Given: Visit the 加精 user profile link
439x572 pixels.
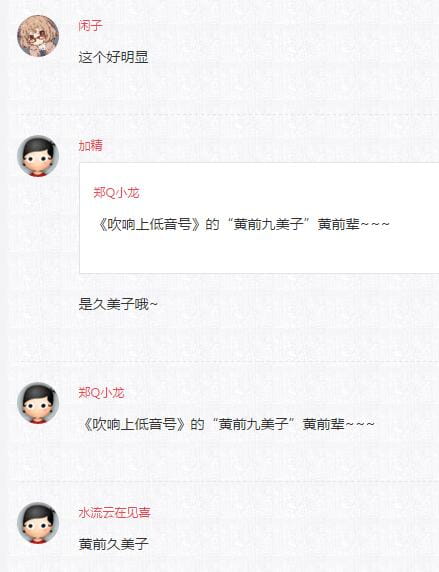Looking at the screenshot, I should click(x=90, y=145).
